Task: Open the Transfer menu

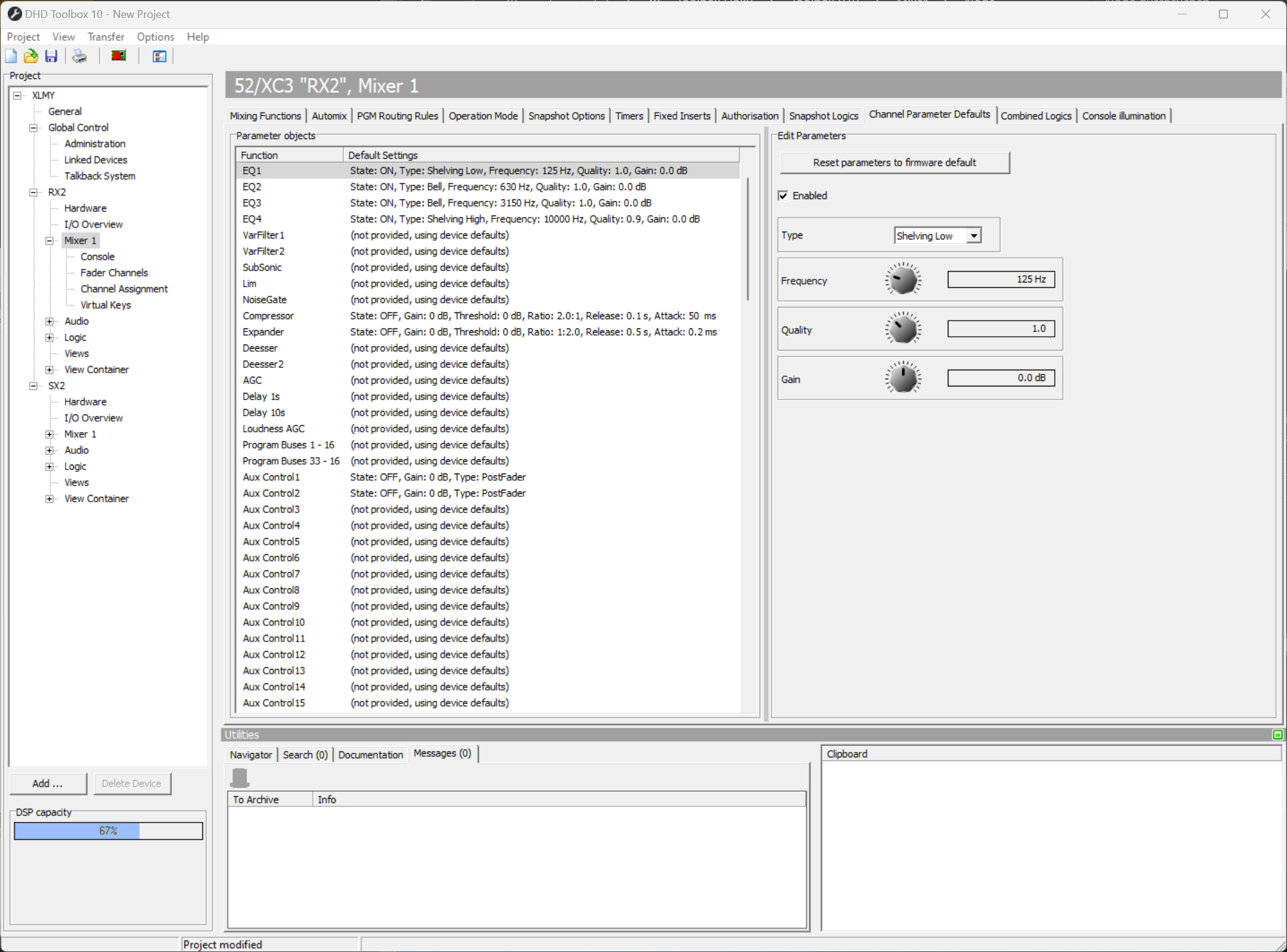Action: (x=106, y=36)
